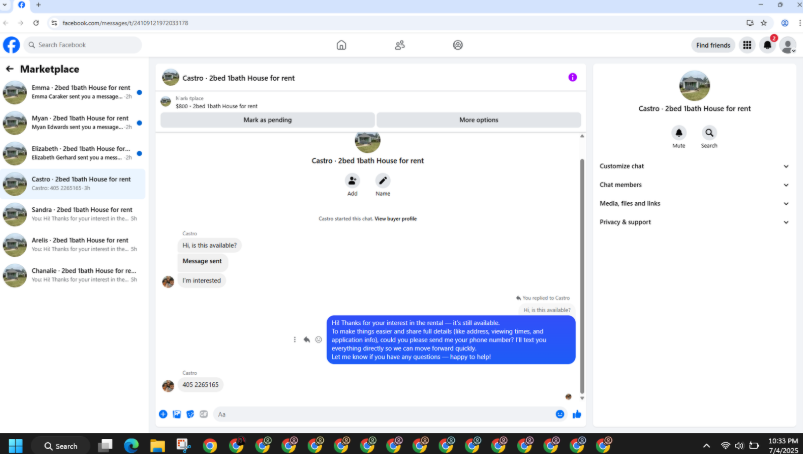Open message options three-dot icon
Screen dimensions: 803x454
point(294,339)
